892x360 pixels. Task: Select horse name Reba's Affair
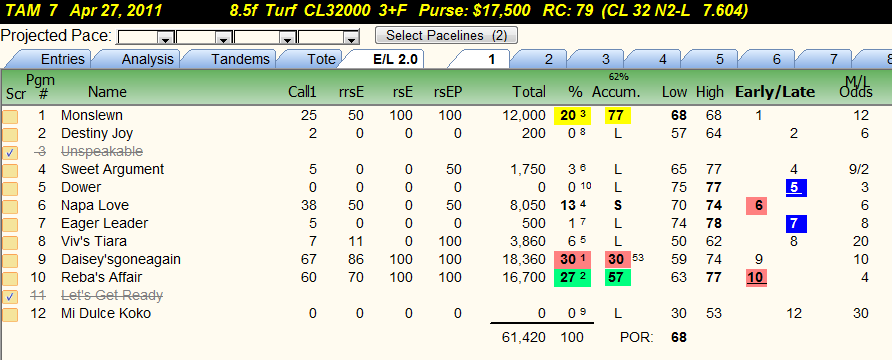click(x=101, y=278)
